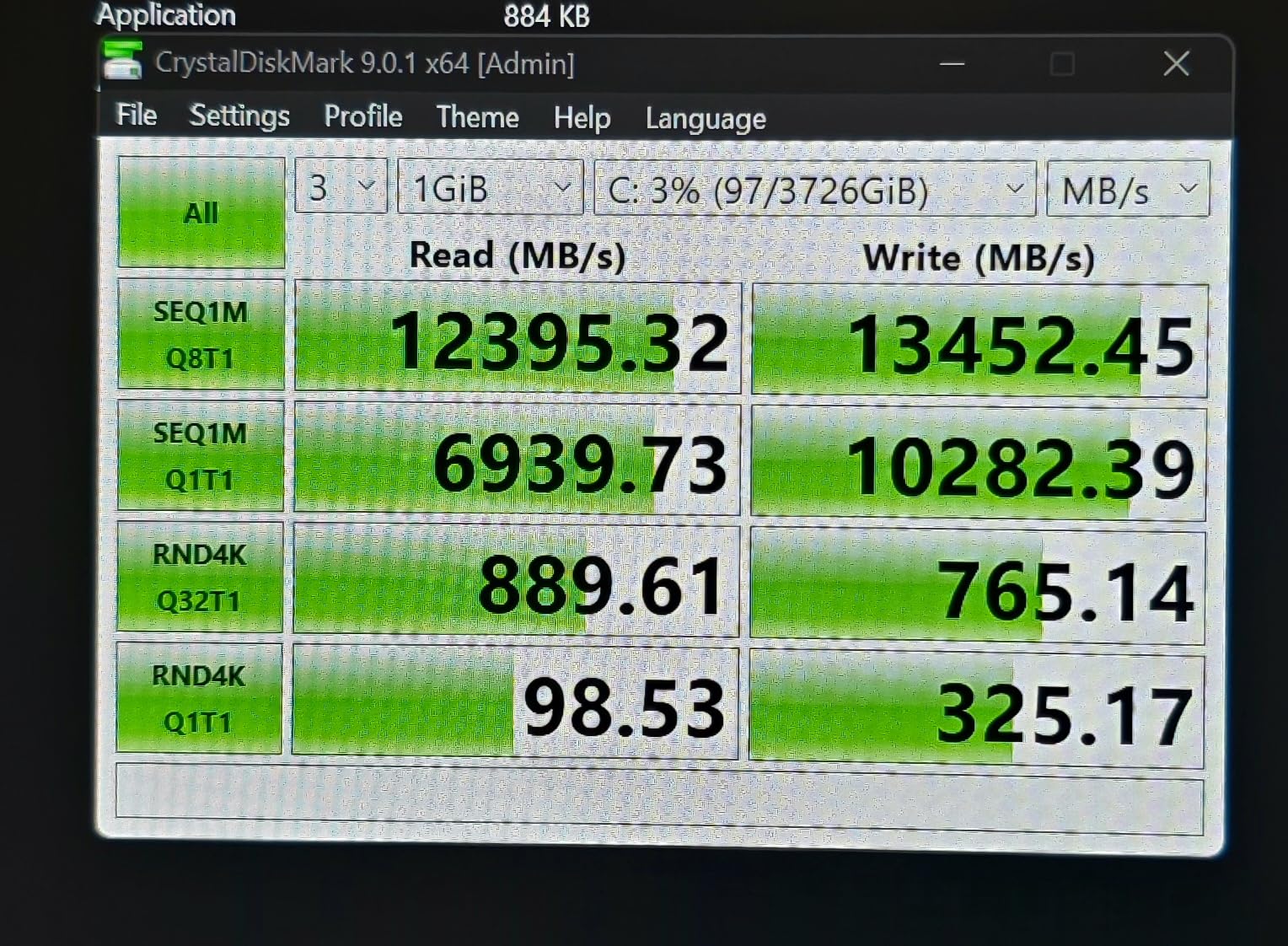Click the 12395.32 sequential read result
The height and width of the screenshot is (946, 1288).
(x=518, y=337)
